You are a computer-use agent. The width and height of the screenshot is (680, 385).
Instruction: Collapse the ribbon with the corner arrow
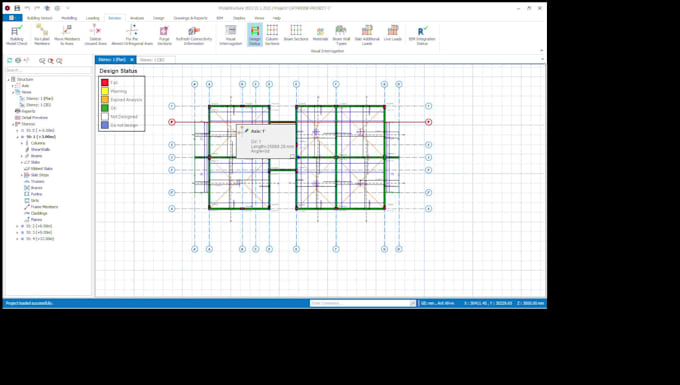(541, 51)
